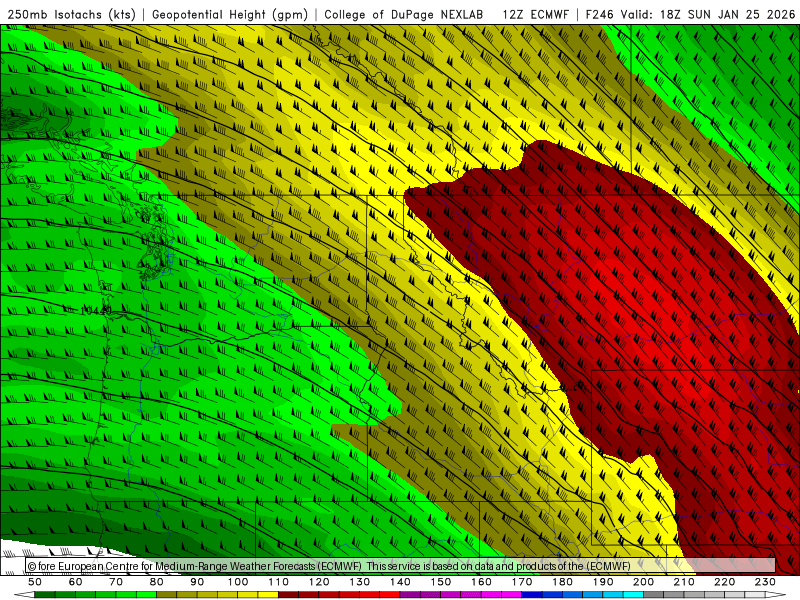The width and height of the screenshot is (800, 600).
Task: Click the "College of DuPage NEXLAB" label
Action: (x=404, y=15)
